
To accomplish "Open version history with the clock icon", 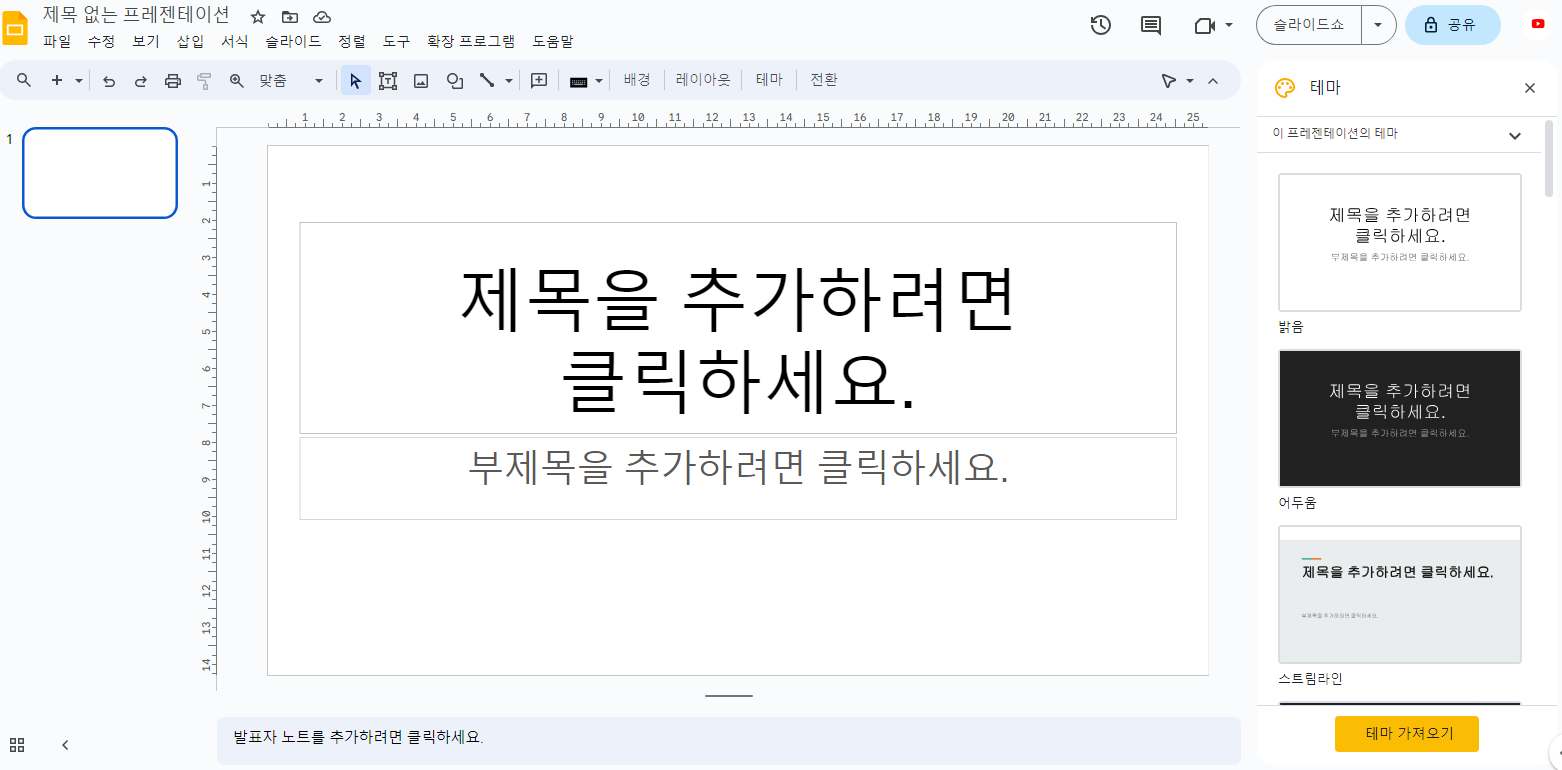I will pyautogui.click(x=1100, y=26).
